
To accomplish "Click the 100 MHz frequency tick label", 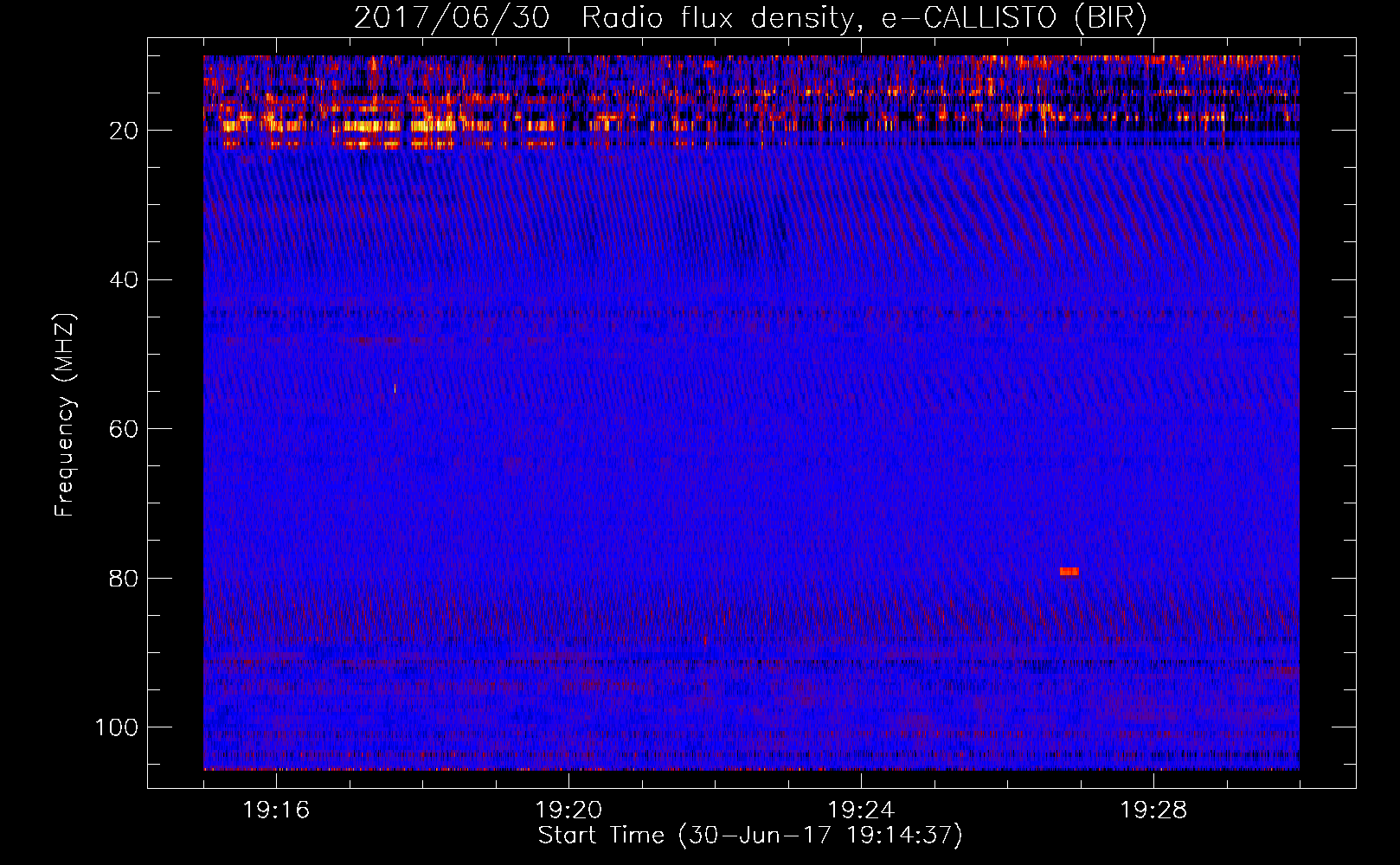I will 117,727.
